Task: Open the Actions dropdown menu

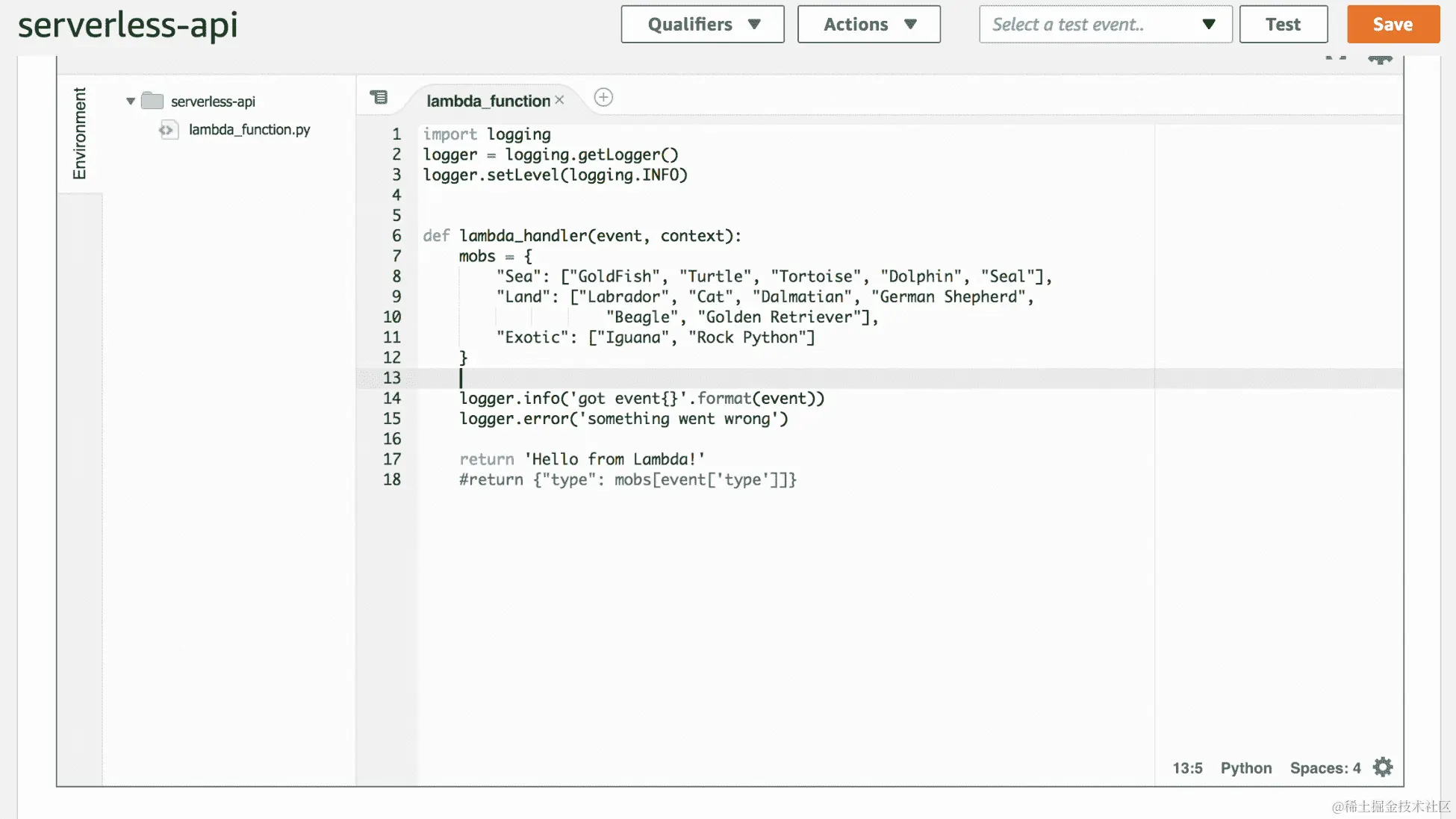Action: 868,25
